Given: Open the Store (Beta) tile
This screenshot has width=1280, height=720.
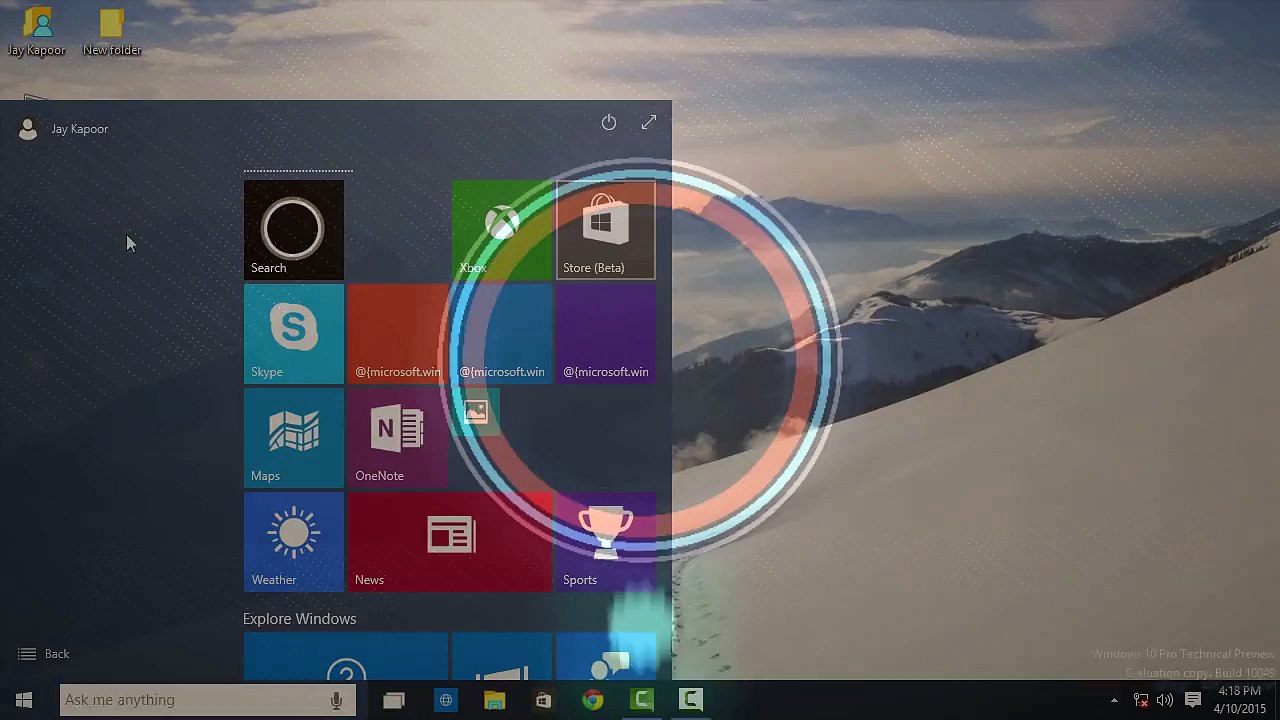Looking at the screenshot, I should coord(605,229).
